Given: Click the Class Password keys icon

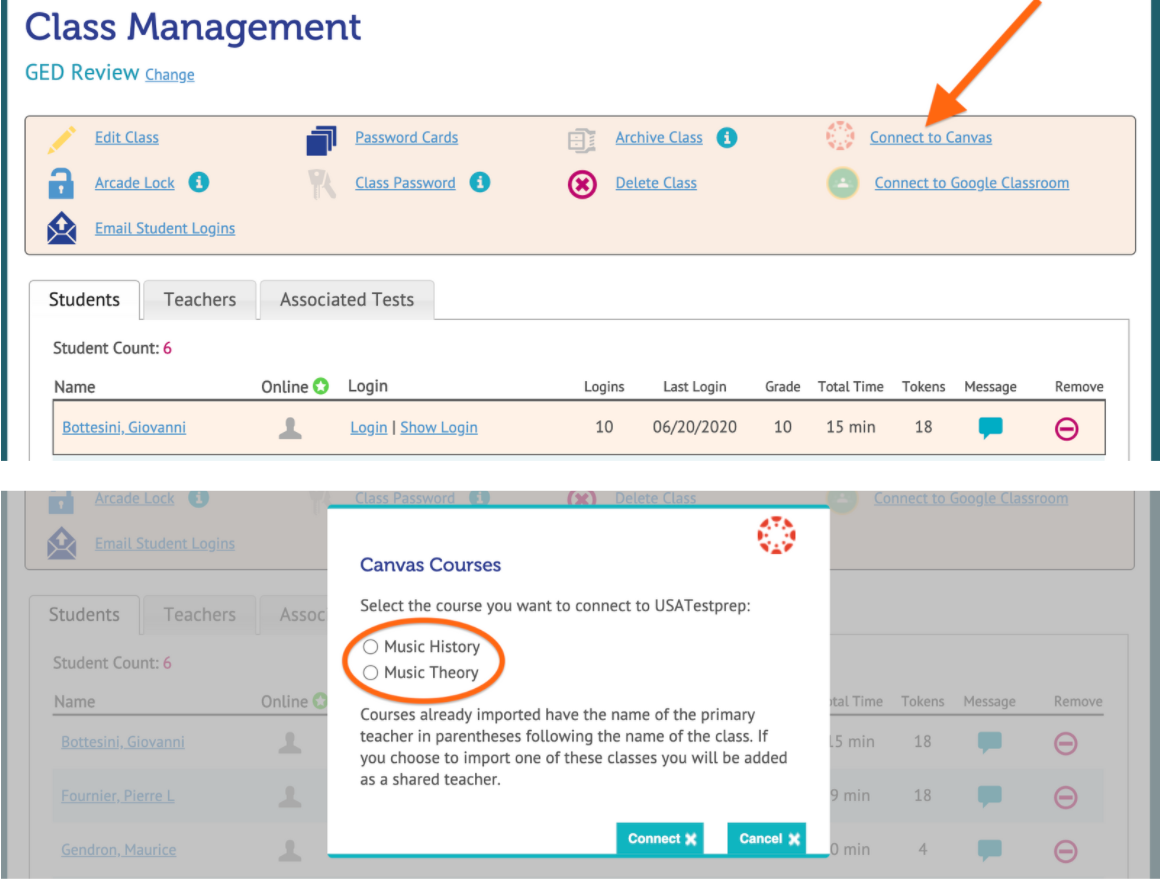Looking at the screenshot, I should click(322, 183).
